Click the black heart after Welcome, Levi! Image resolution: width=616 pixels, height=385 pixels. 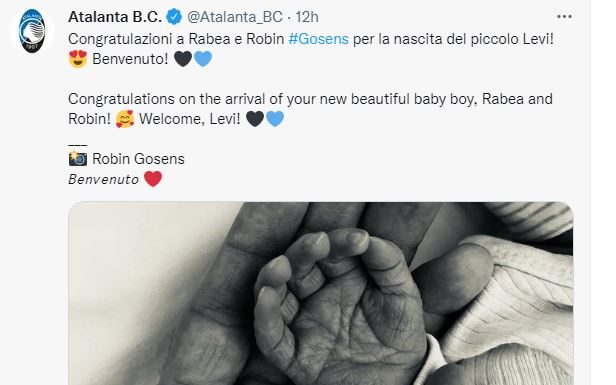(x=255, y=119)
